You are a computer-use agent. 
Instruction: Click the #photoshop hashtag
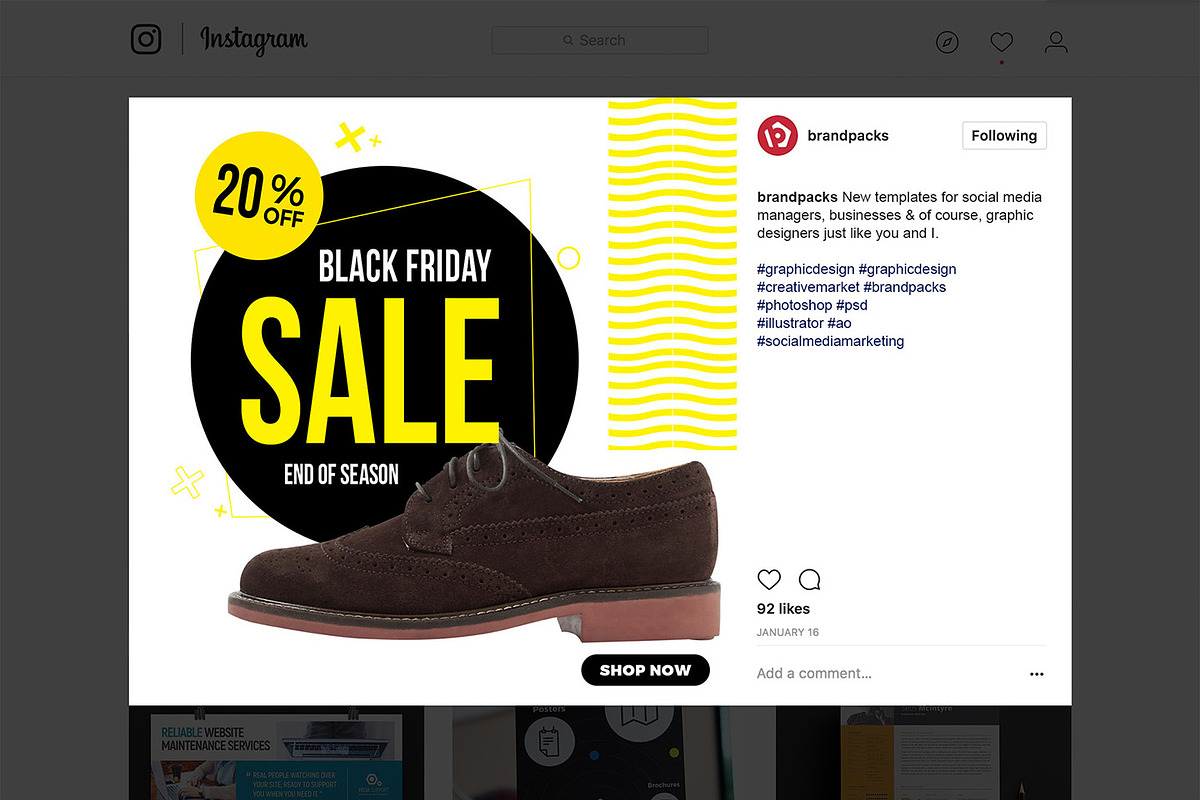794,305
